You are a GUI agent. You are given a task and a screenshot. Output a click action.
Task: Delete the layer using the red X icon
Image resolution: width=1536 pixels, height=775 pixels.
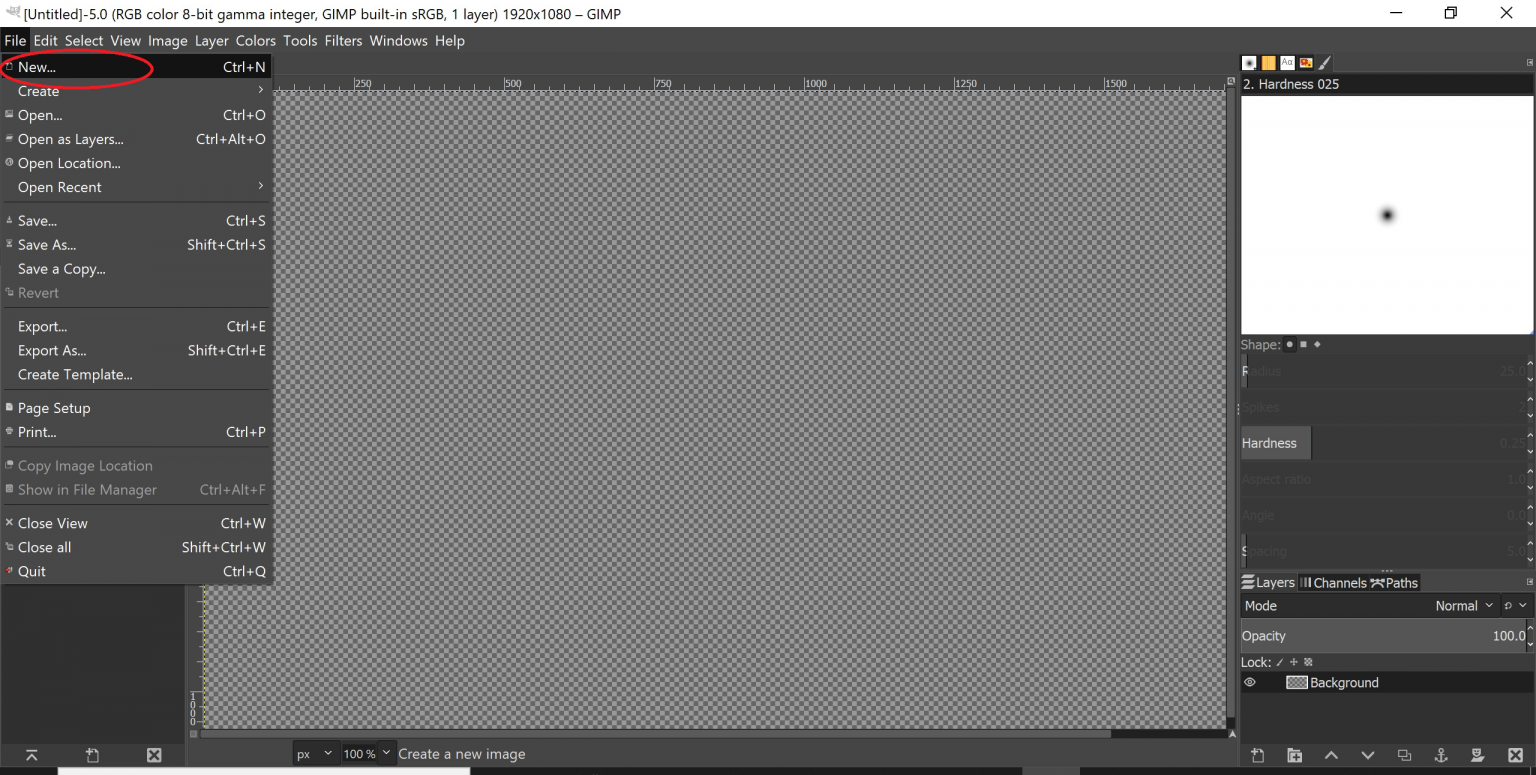(1515, 756)
